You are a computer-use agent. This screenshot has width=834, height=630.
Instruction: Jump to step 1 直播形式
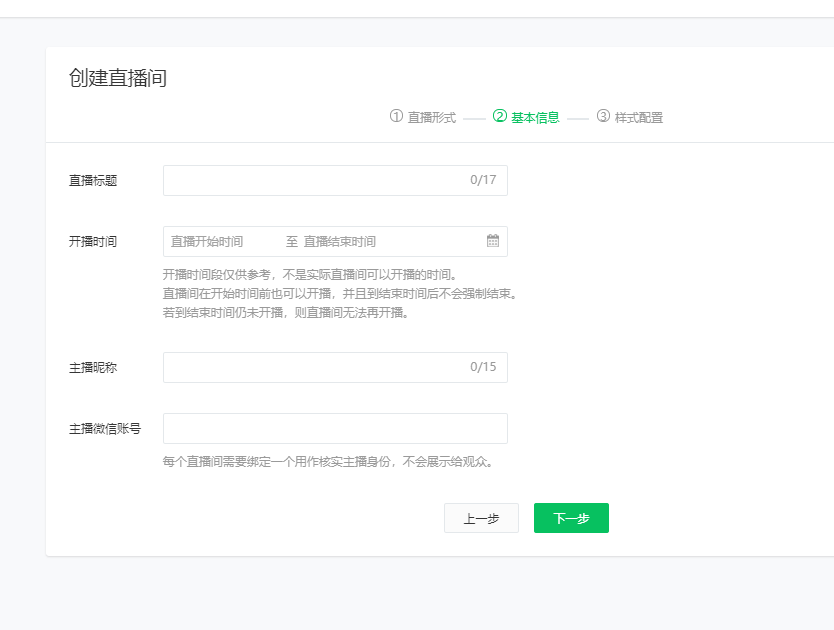[x=423, y=117]
